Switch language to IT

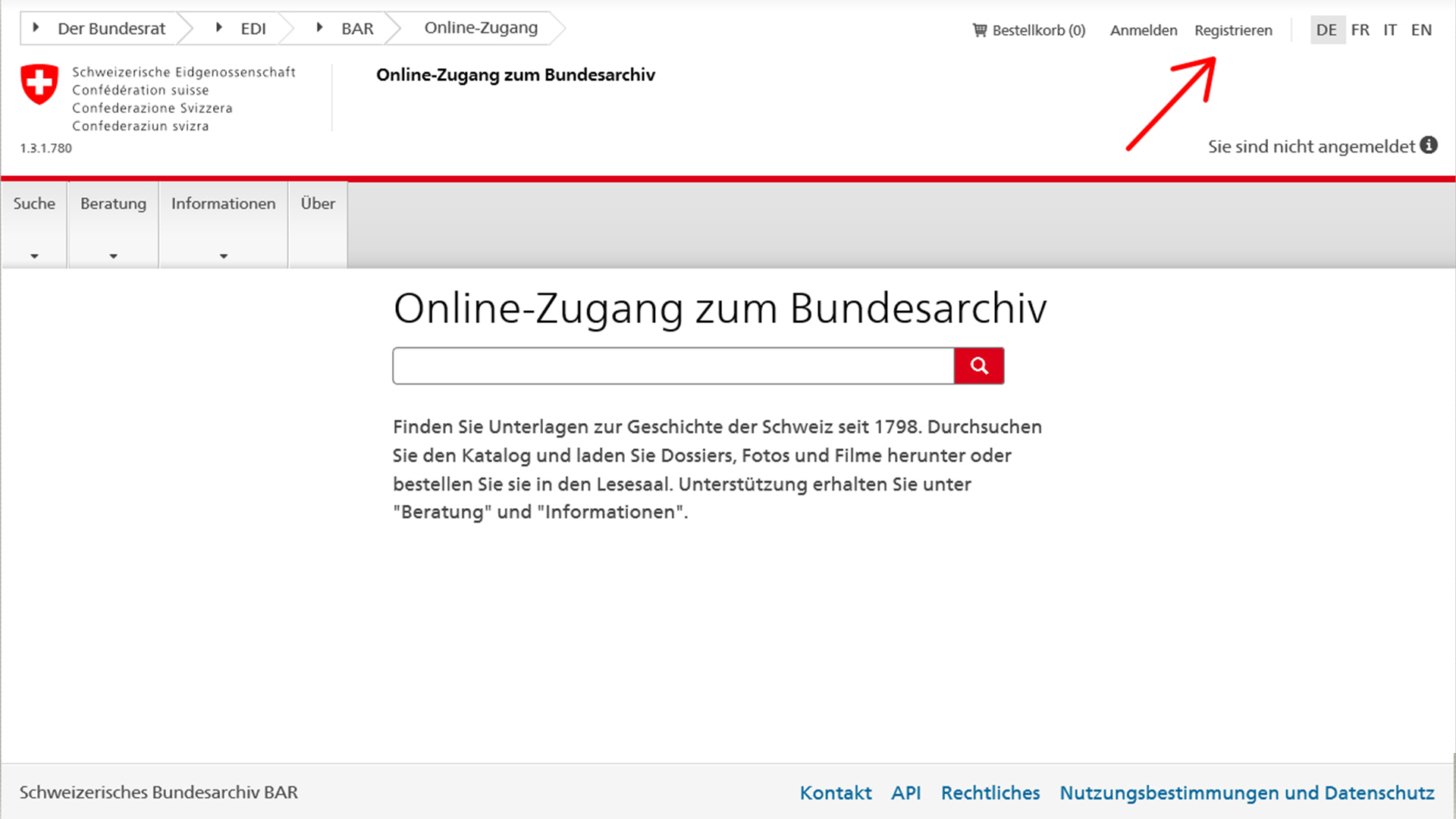[1390, 30]
